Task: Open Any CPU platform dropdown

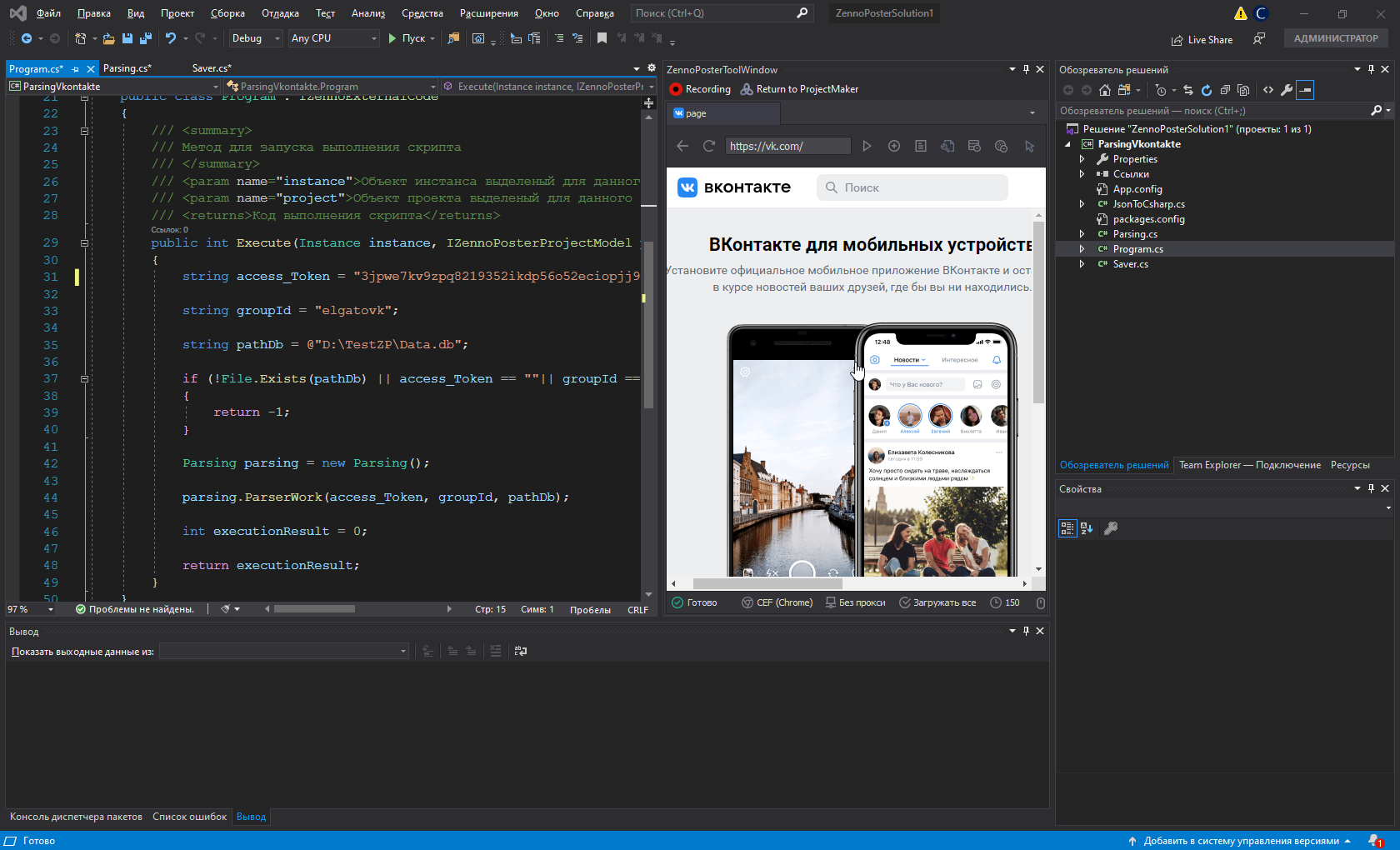Action: (333, 38)
